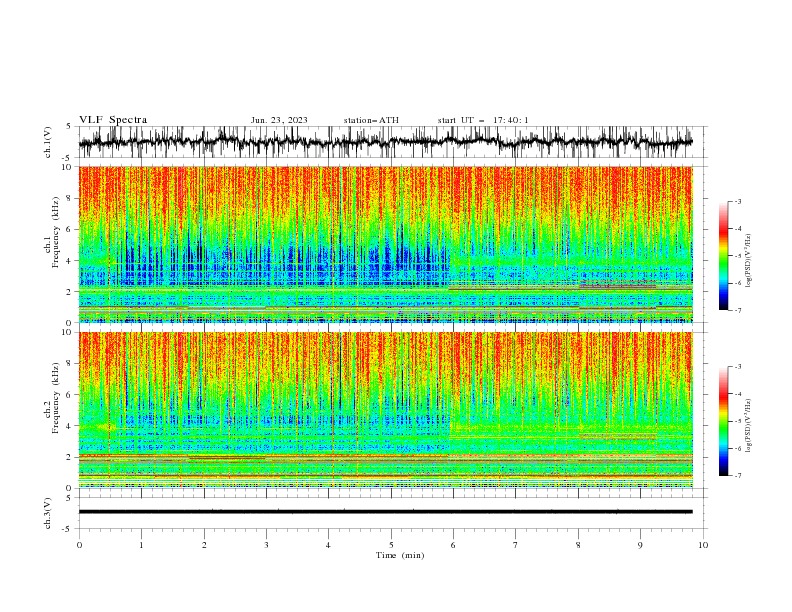Click ch.1 frequency tick label "4"

coord(70,261)
